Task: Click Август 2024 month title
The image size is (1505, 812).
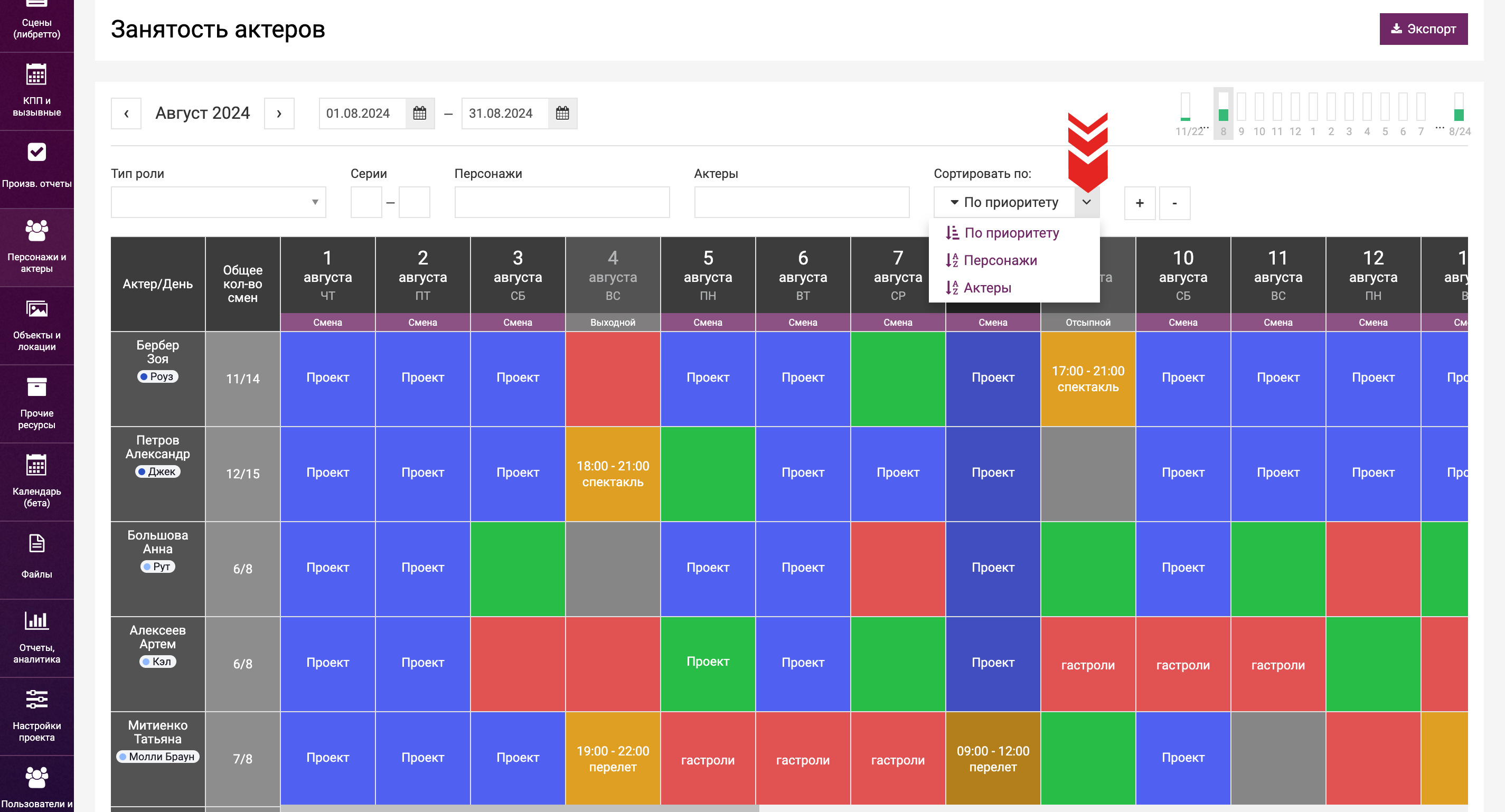Action: click(x=203, y=114)
